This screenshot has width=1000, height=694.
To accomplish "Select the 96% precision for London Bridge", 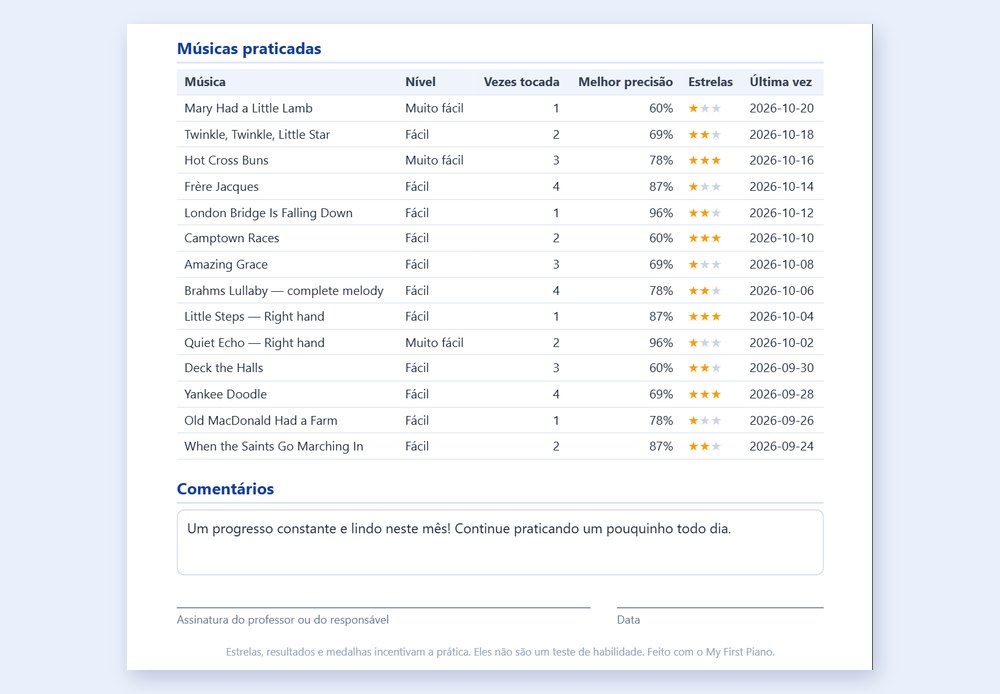I will 661,212.
